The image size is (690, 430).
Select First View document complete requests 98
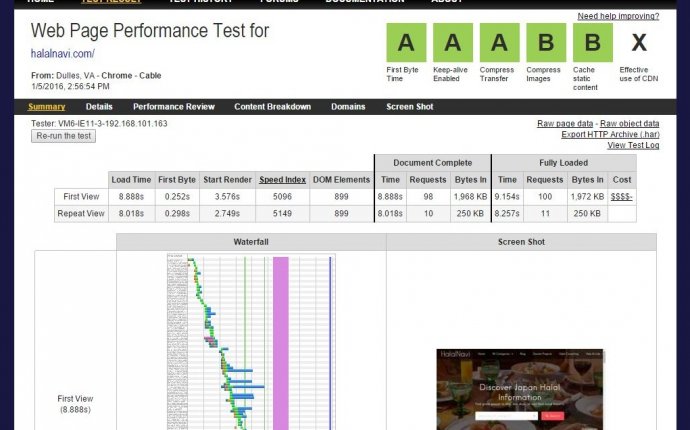click(428, 197)
